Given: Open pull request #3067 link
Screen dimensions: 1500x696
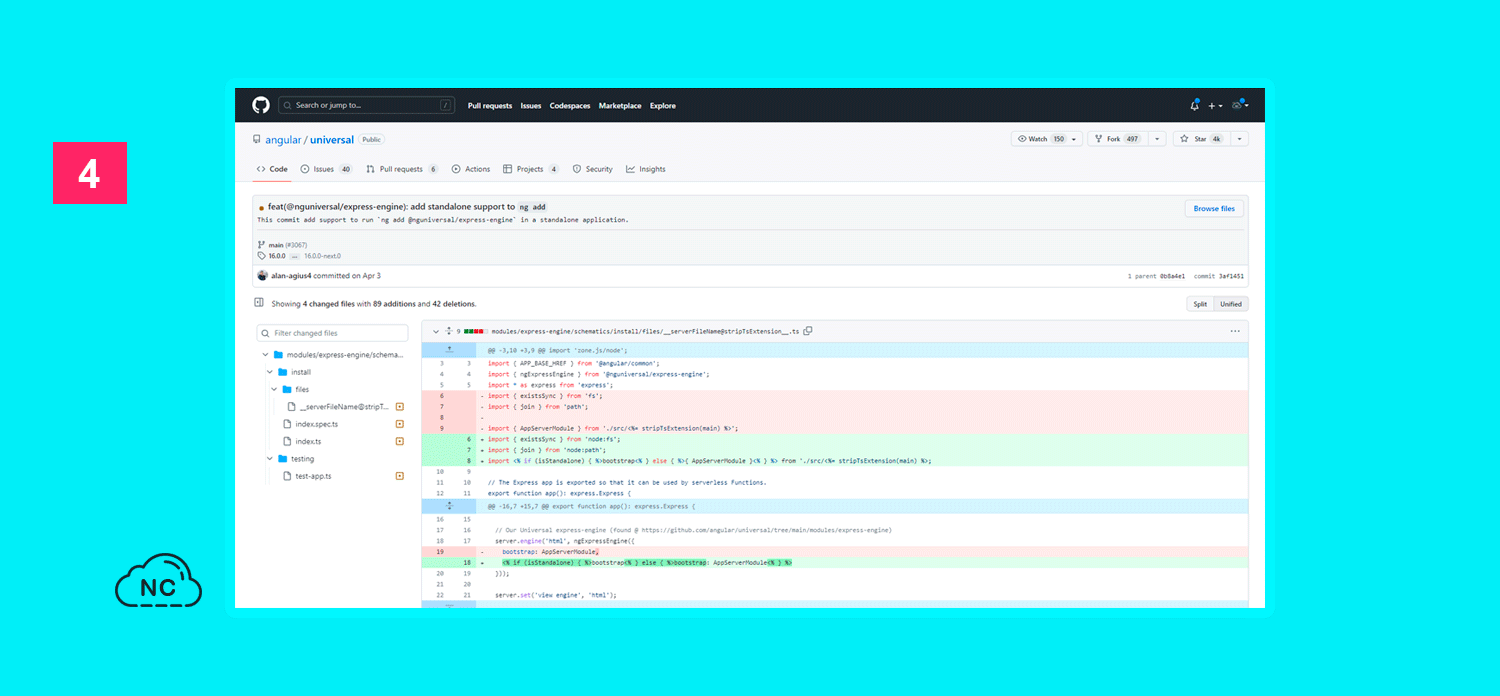Looking at the screenshot, I should 295,244.
